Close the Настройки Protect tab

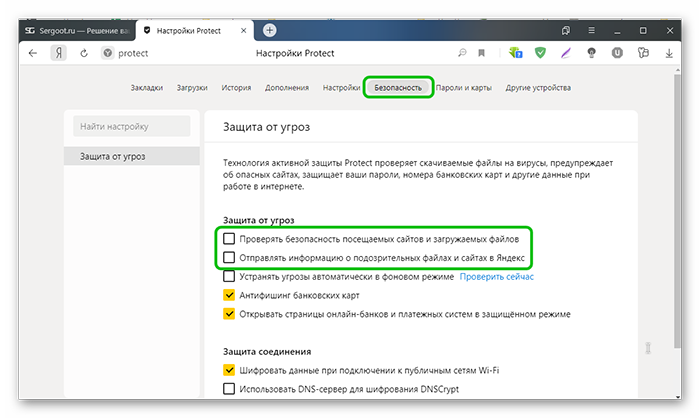point(243,31)
